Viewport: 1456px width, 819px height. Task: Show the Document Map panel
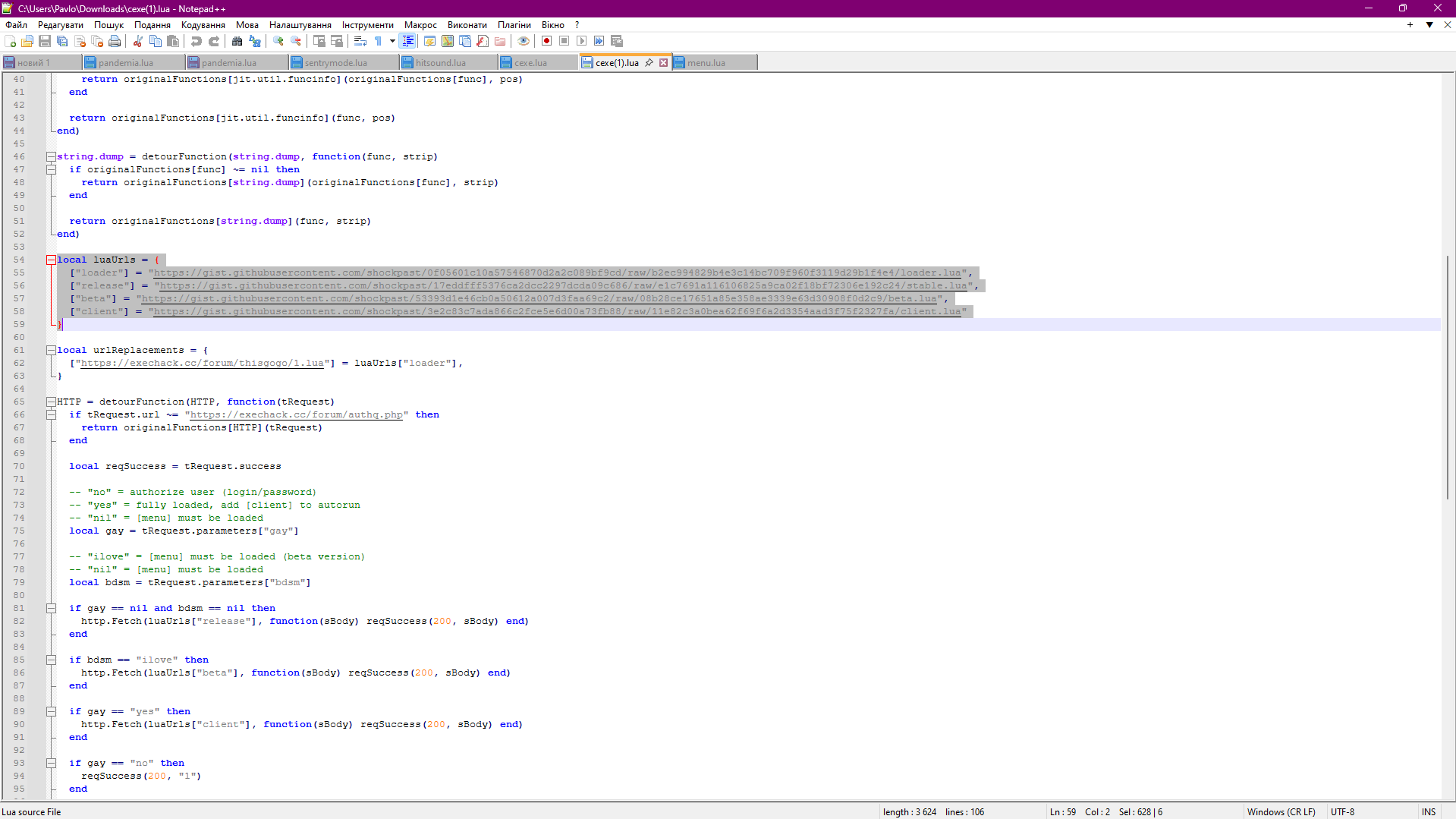click(x=448, y=41)
